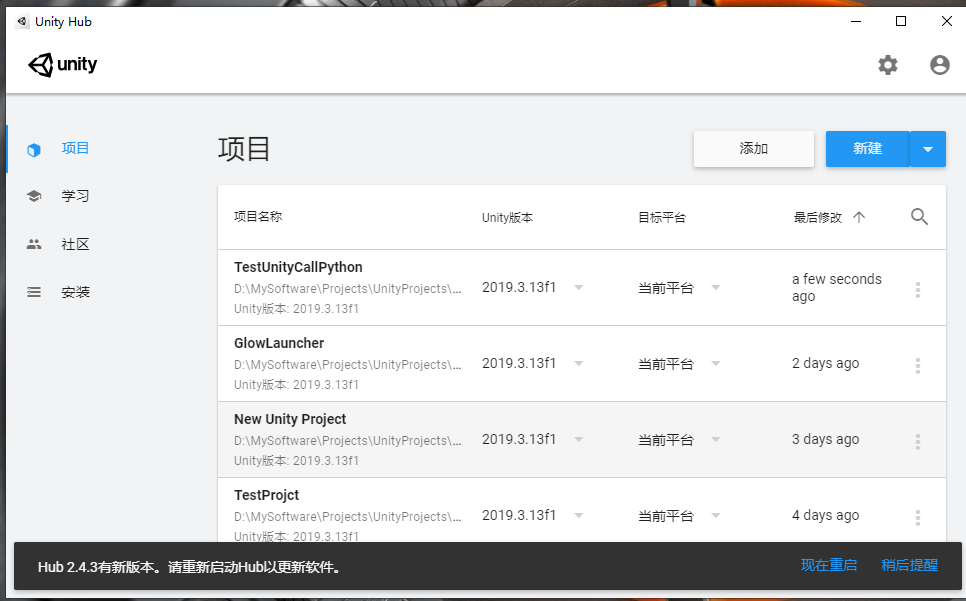Image resolution: width=966 pixels, height=601 pixels.
Task: Click the '4 days ago' timestamp
Action: 826,515
